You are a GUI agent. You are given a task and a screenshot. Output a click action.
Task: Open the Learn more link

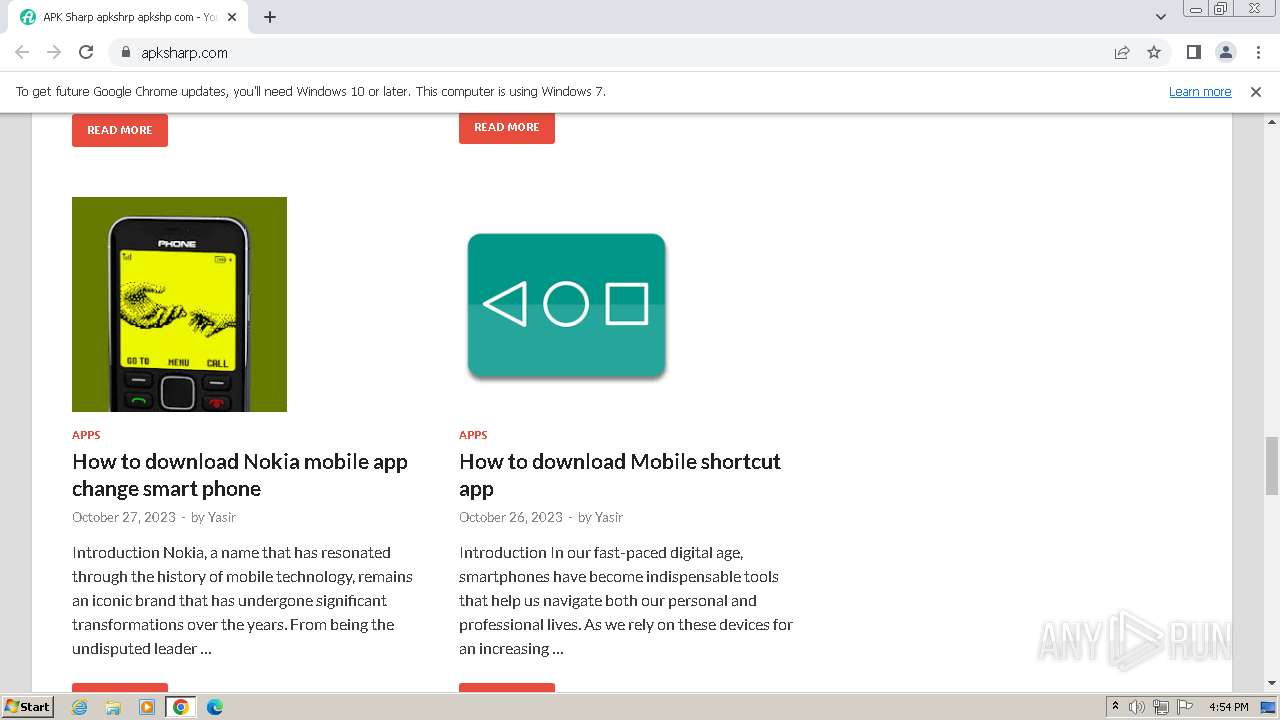1200,91
